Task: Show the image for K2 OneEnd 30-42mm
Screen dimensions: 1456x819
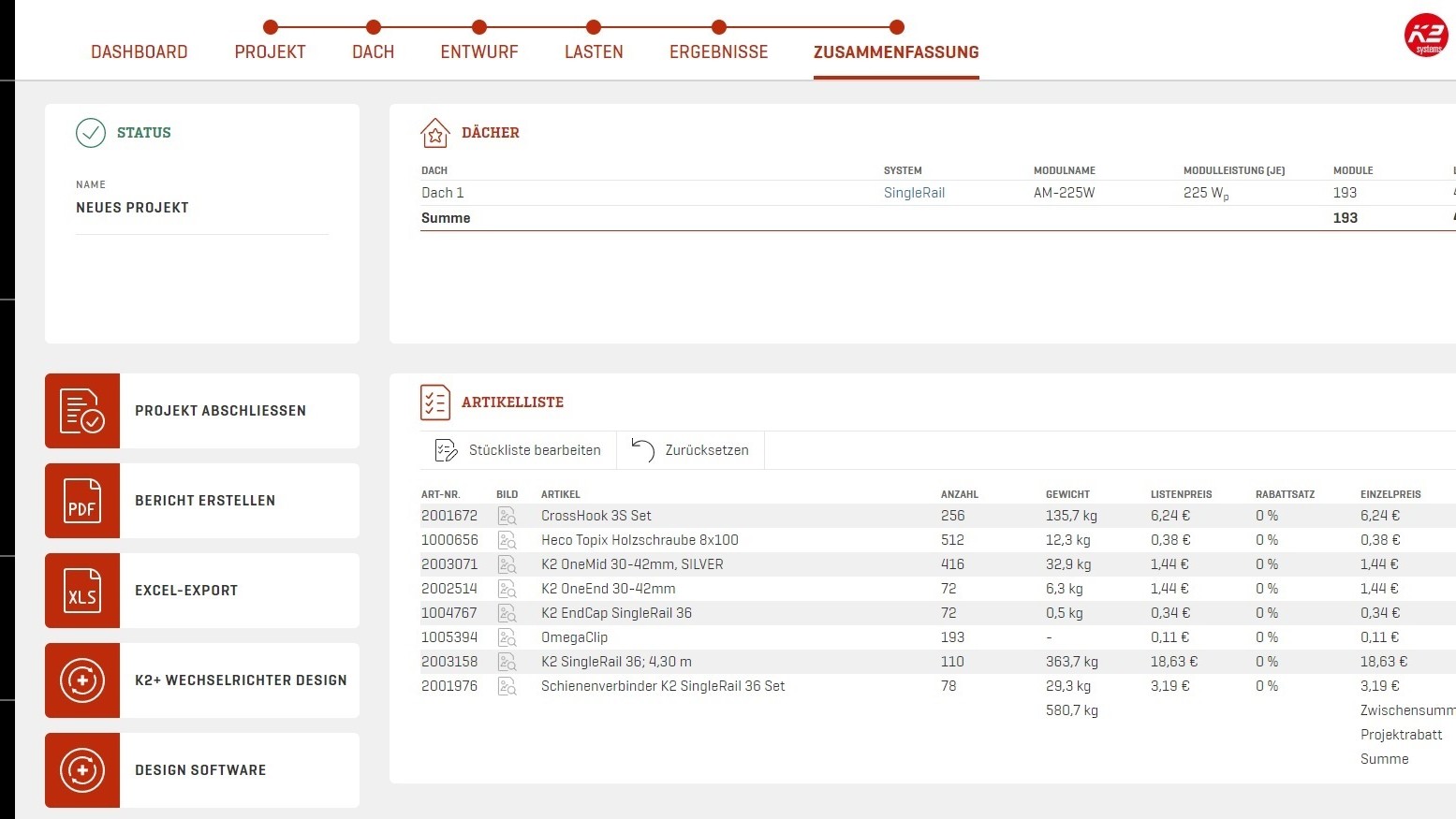Action: pos(507,589)
